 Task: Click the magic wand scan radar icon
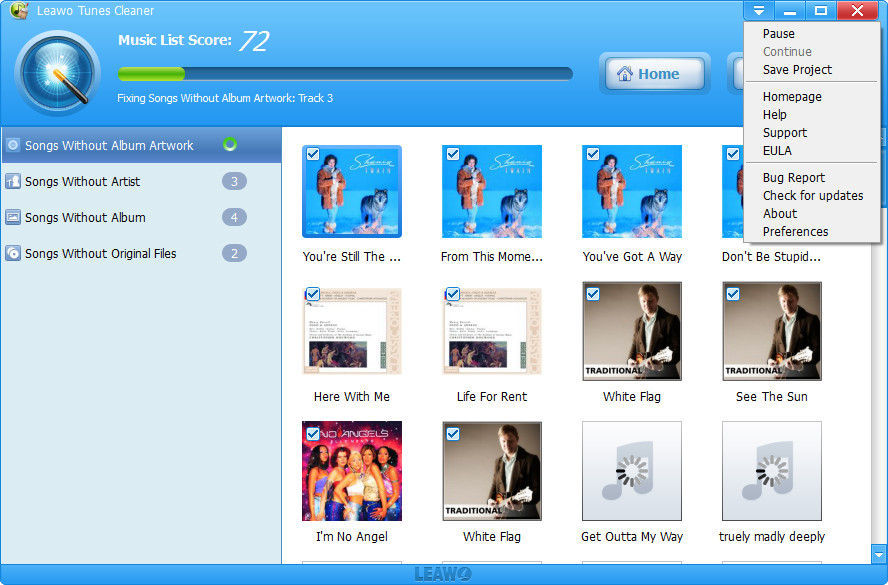coord(57,74)
